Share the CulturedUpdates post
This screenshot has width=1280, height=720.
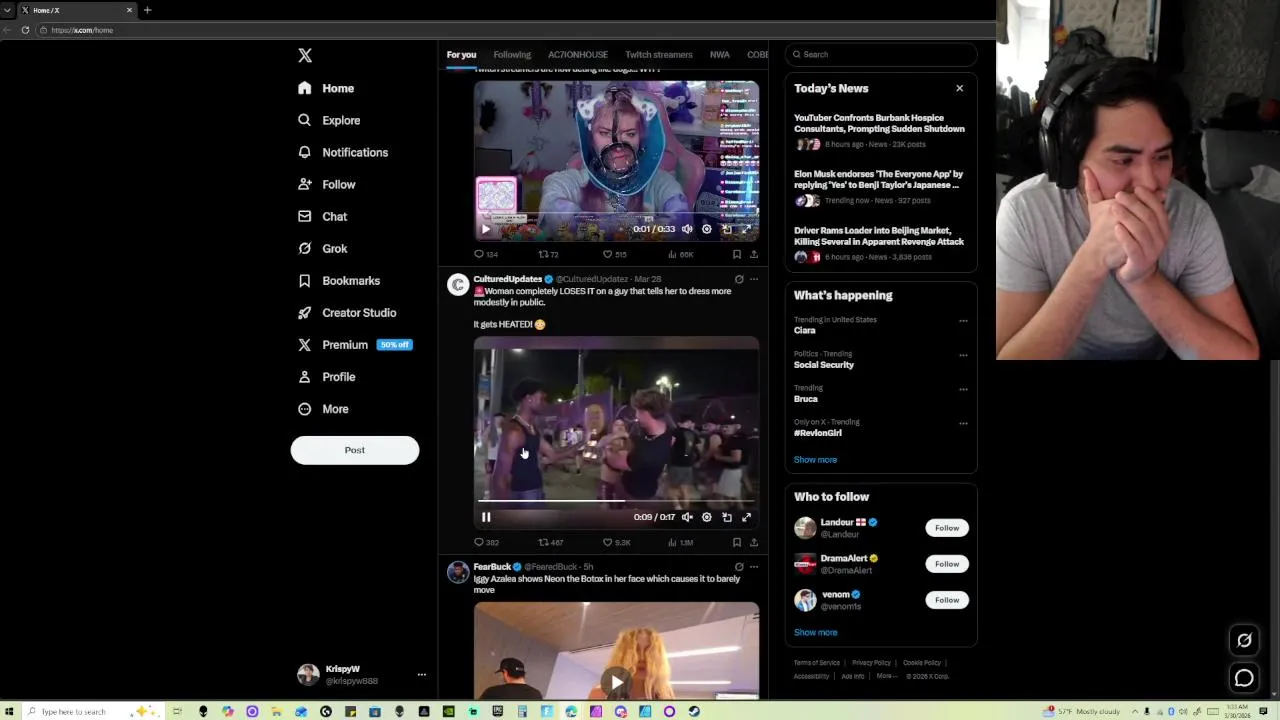754,542
